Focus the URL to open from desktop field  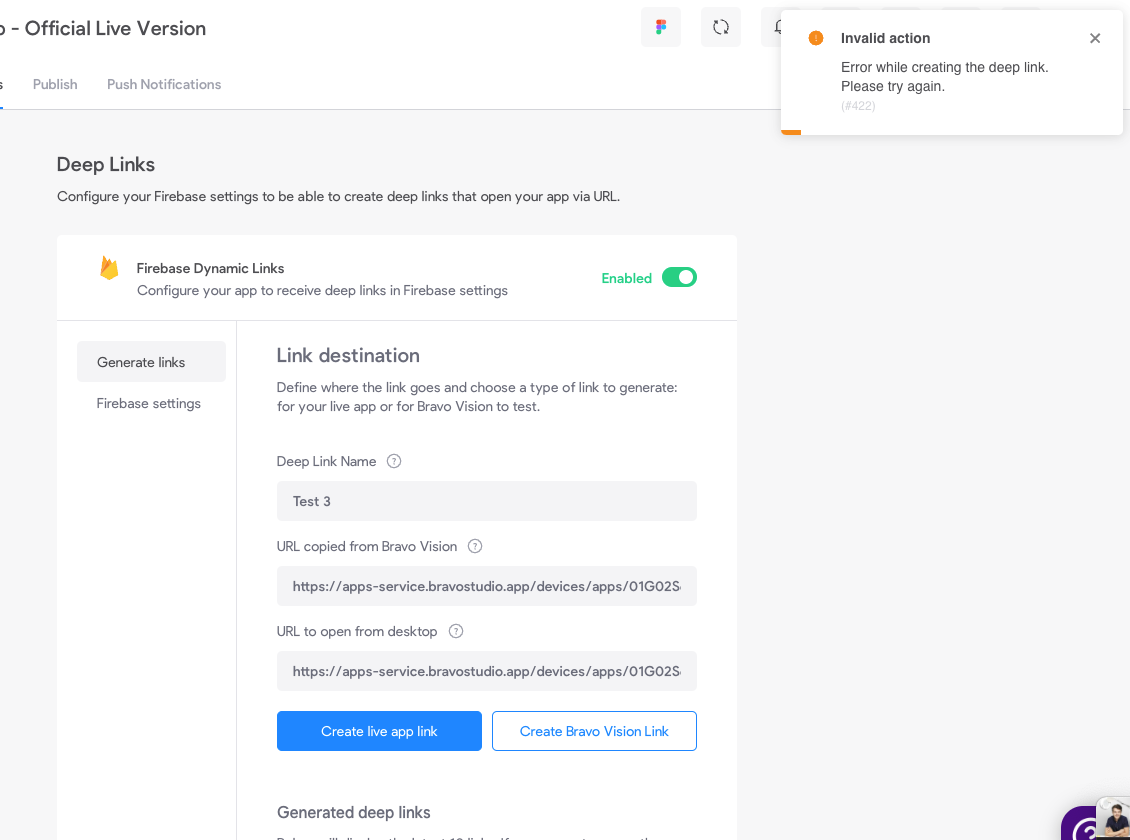[x=486, y=671]
